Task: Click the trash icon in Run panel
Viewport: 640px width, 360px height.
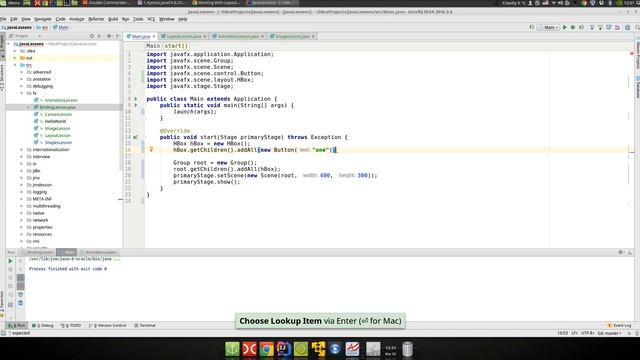Action: click(x=20, y=303)
